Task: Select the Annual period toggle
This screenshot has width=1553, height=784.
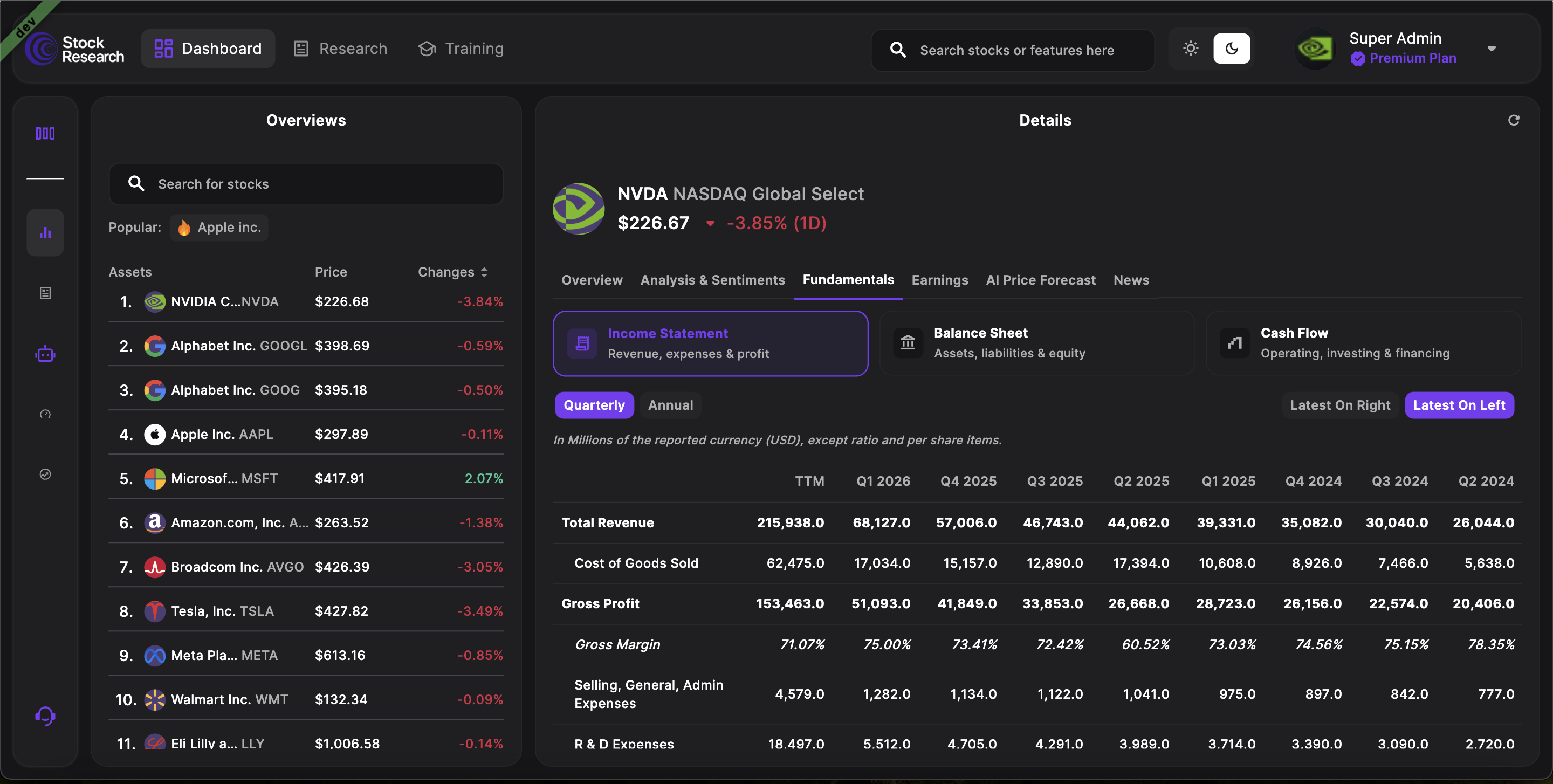Action: (x=670, y=405)
